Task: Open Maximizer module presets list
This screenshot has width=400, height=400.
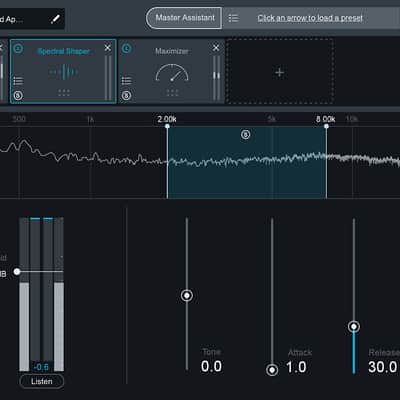Action: click(x=126, y=81)
